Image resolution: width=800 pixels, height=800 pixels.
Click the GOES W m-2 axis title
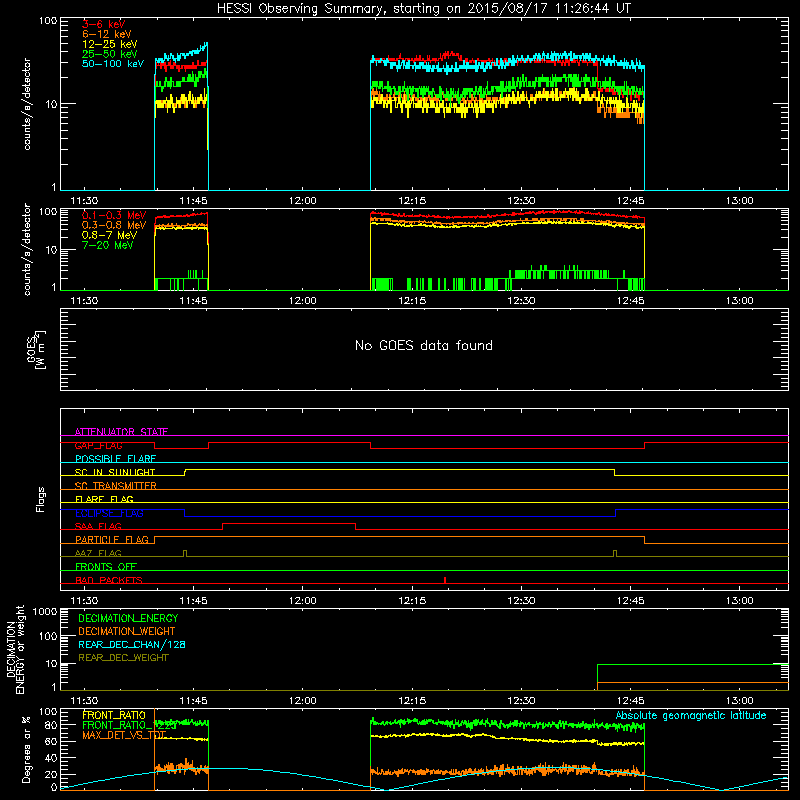coord(36,349)
